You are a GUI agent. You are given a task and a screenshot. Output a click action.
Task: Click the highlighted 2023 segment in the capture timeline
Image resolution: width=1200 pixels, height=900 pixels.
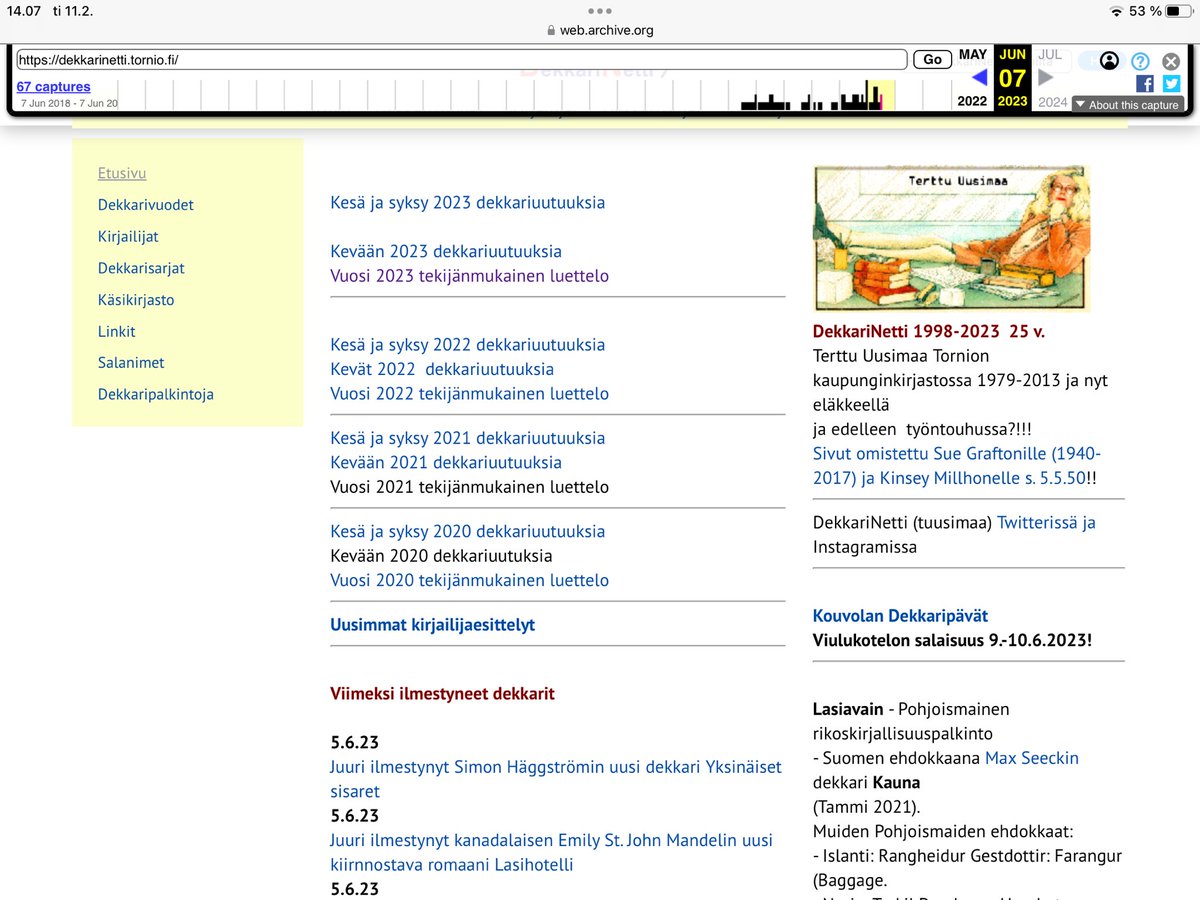880,95
